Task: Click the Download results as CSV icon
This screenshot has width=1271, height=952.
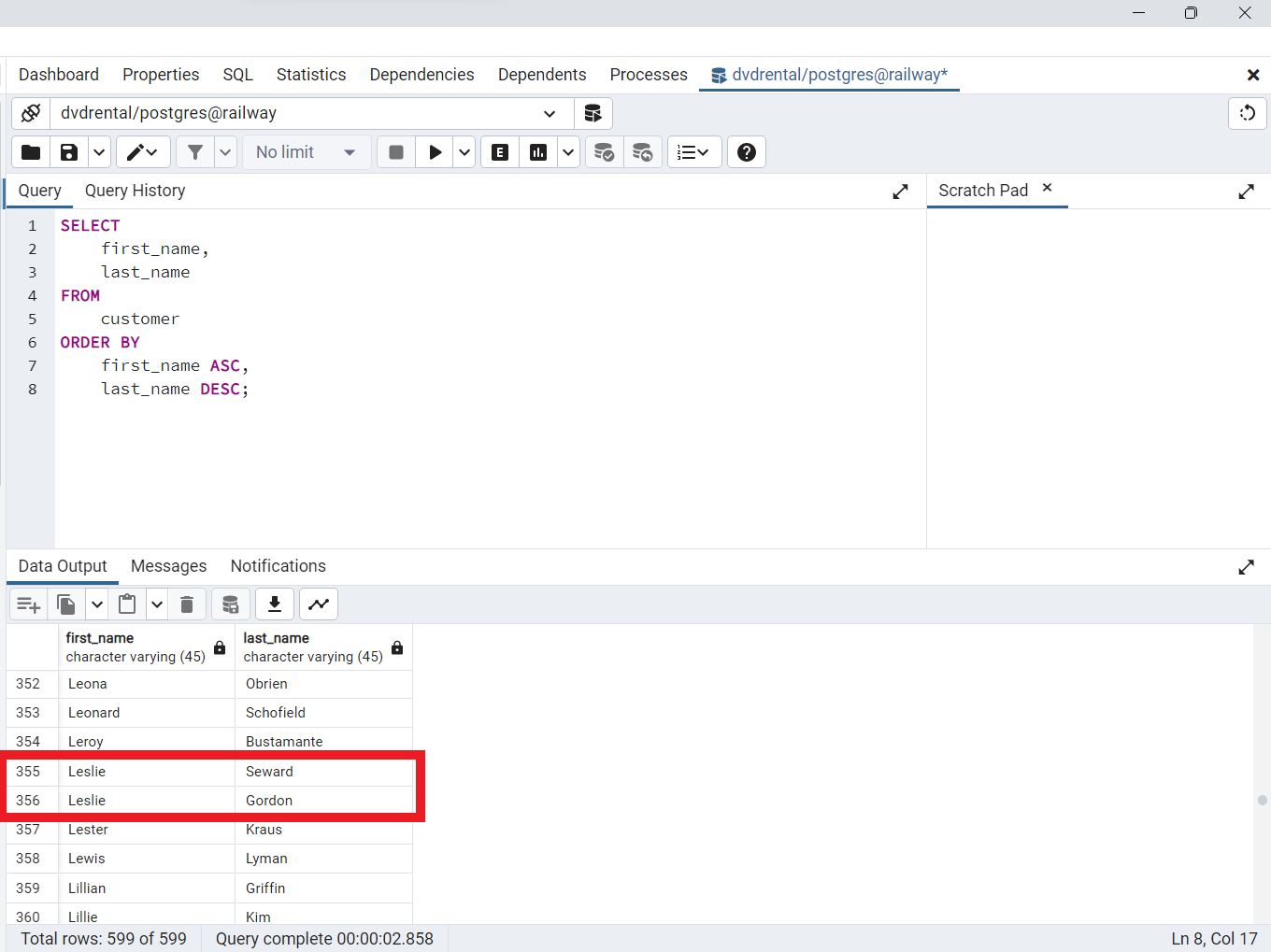Action: pos(275,604)
